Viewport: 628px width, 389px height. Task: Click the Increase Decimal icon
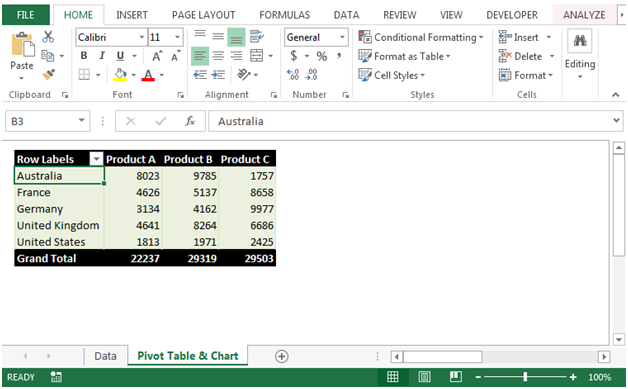tap(293, 75)
